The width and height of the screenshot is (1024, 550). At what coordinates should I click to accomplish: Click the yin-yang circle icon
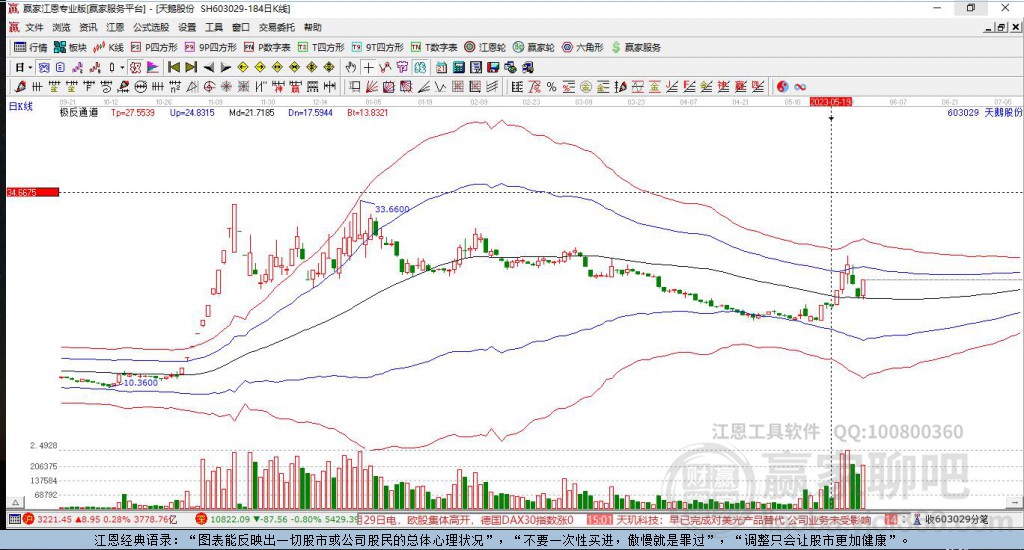point(782,86)
